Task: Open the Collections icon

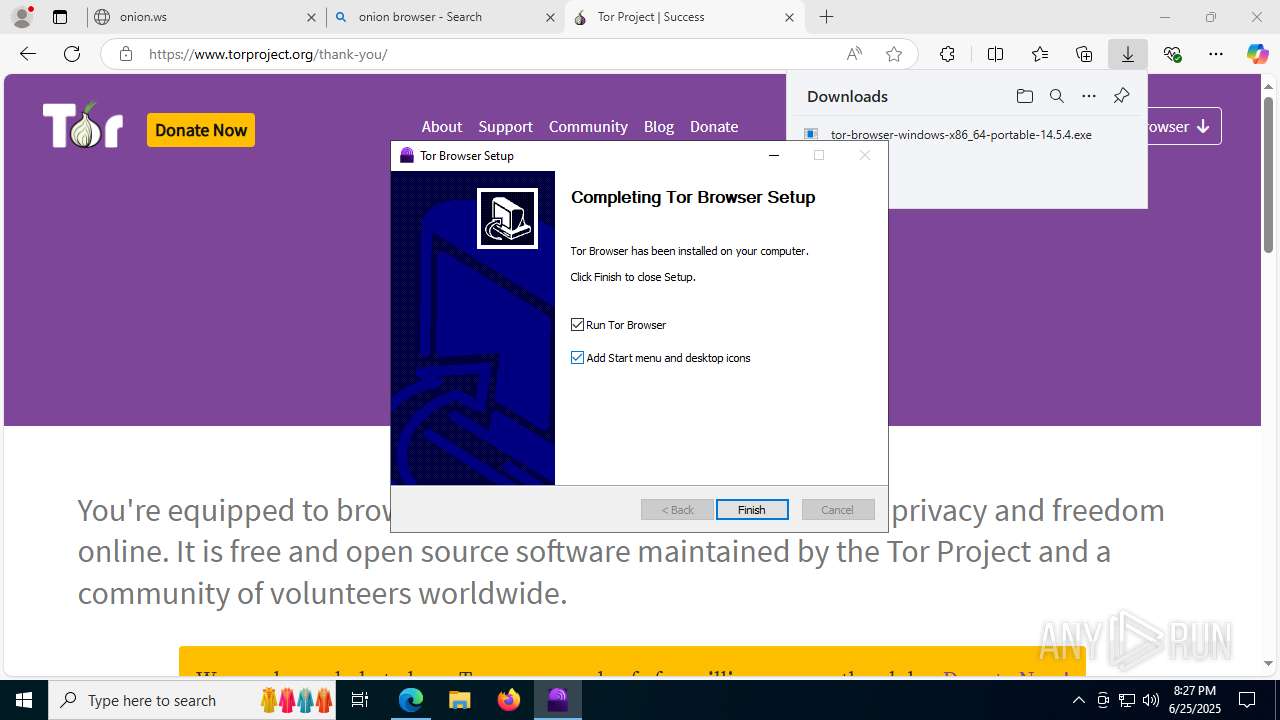Action: 1084,54
